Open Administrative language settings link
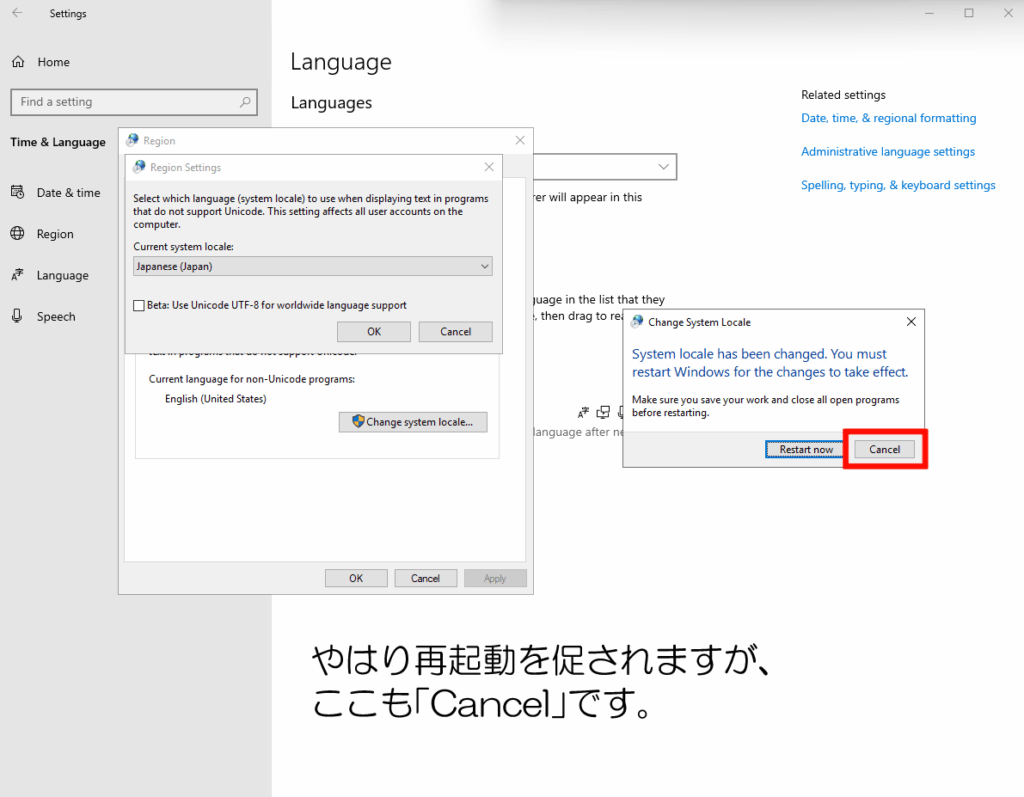 pyautogui.click(x=887, y=152)
